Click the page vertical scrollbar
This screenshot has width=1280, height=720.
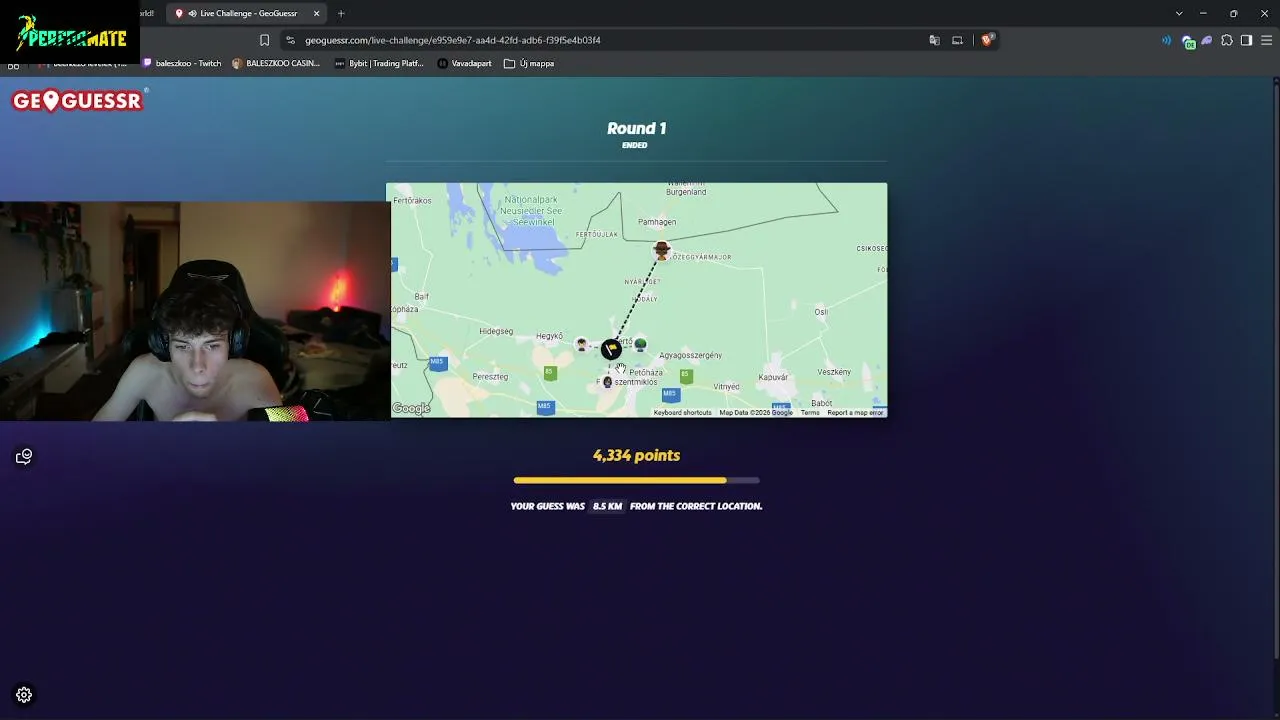tap(1275, 370)
